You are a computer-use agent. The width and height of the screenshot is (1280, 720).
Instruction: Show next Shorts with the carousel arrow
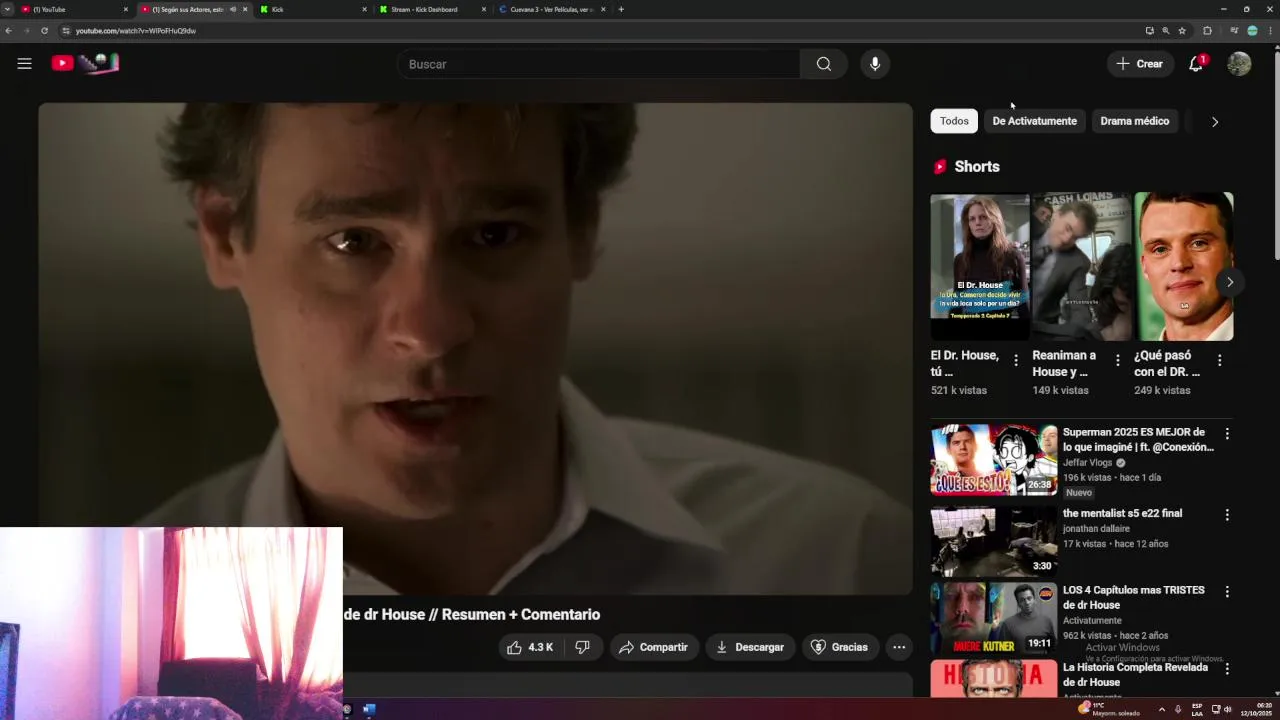click(1229, 282)
